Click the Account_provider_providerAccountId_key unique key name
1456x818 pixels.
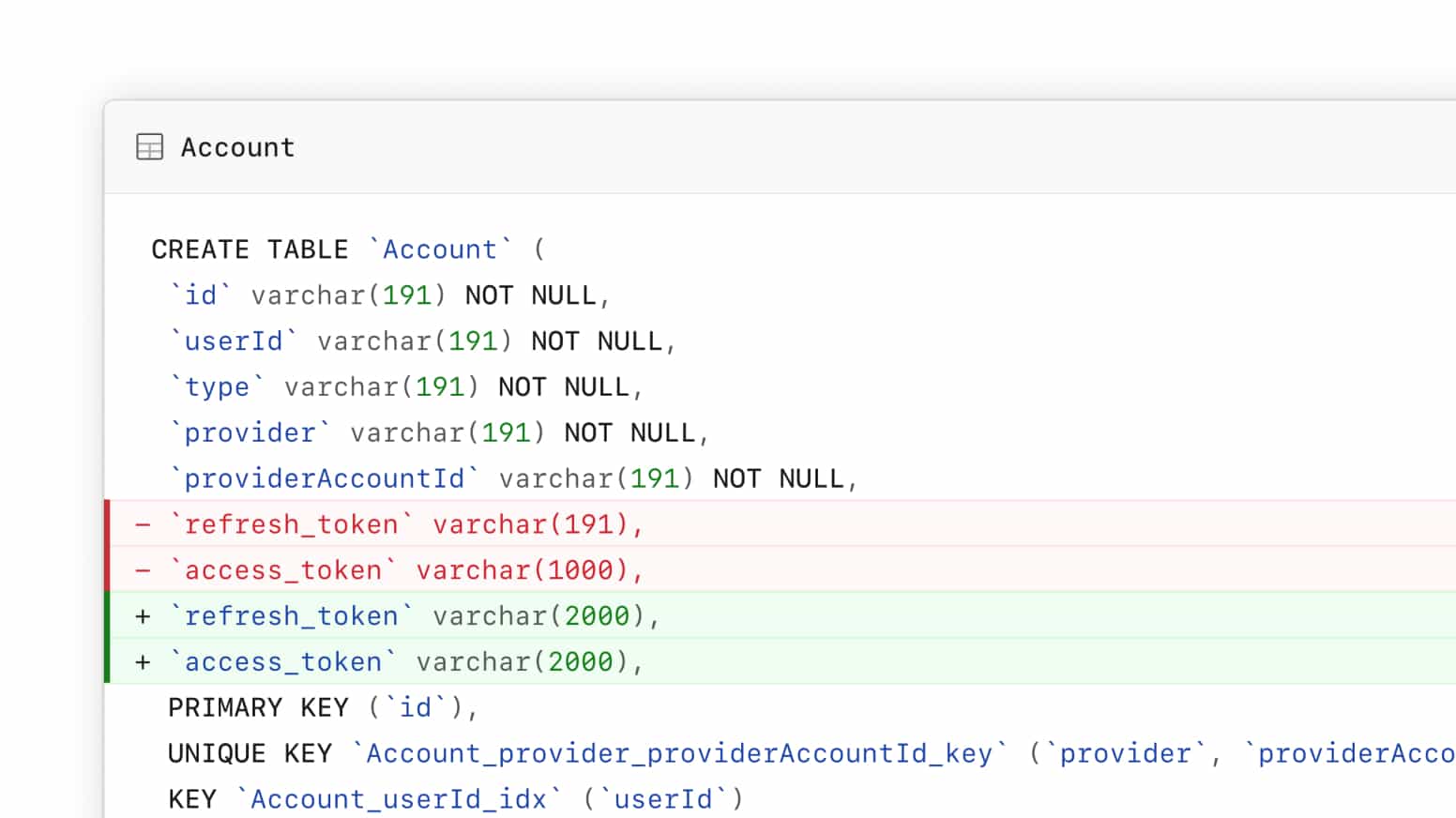click(x=679, y=753)
